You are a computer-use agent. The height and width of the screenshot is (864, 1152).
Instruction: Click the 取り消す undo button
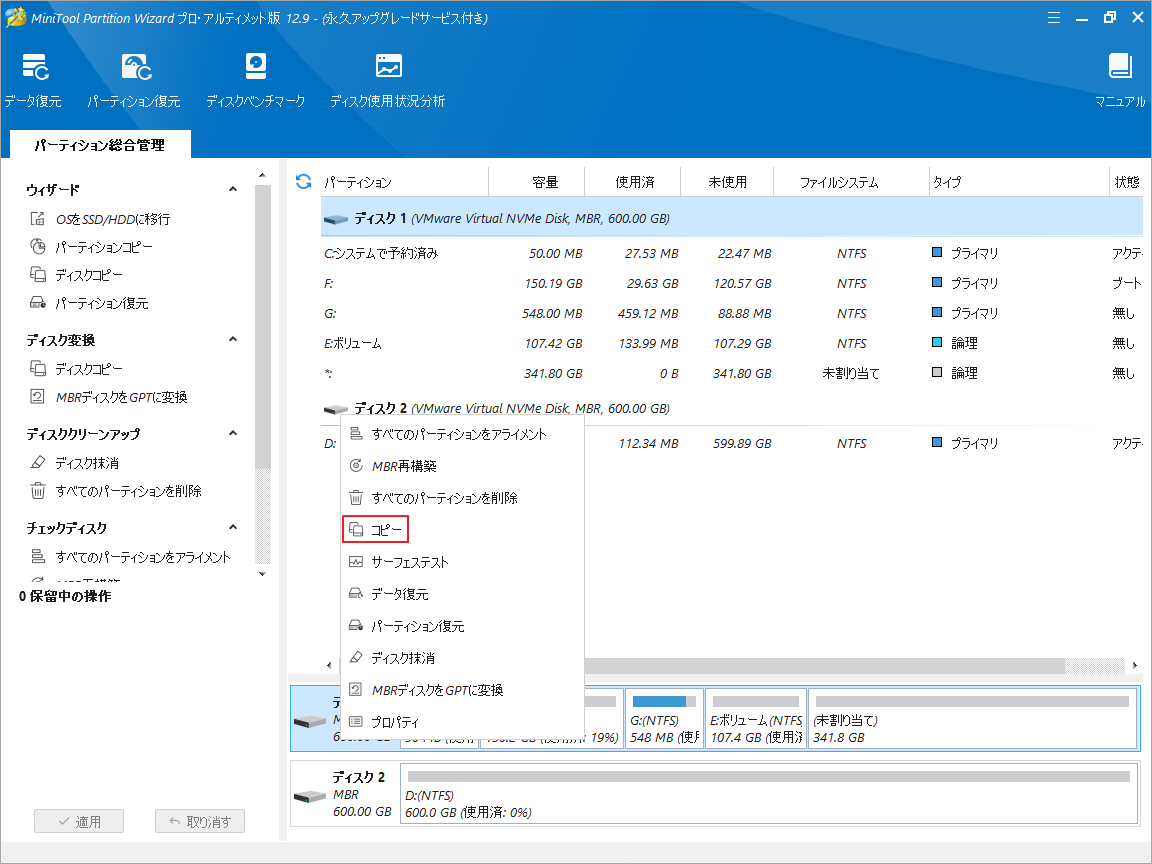pos(200,821)
